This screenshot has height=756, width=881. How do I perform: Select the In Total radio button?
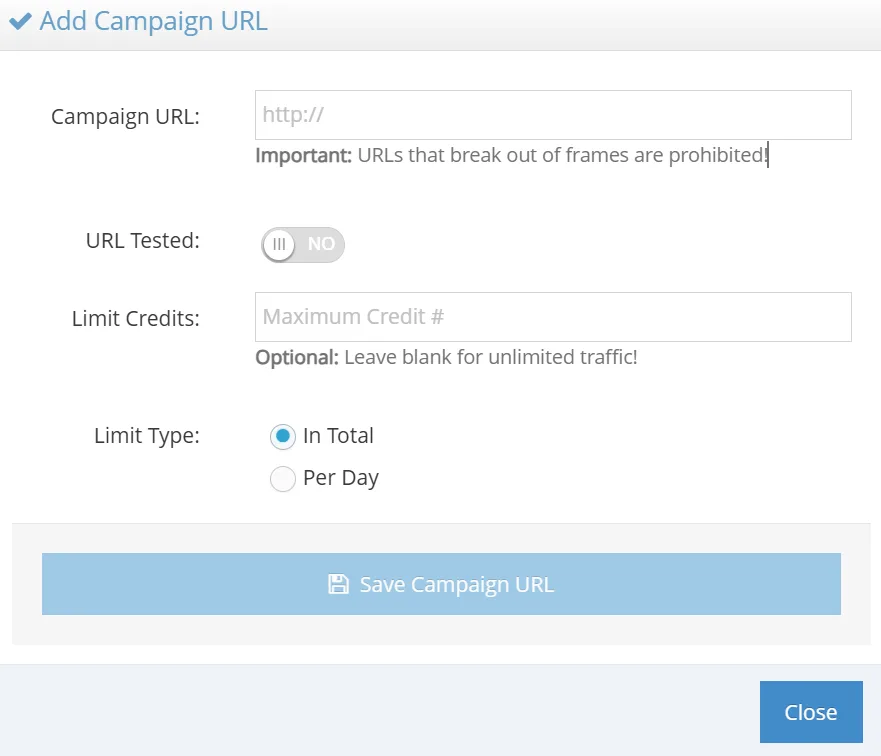pyautogui.click(x=283, y=436)
